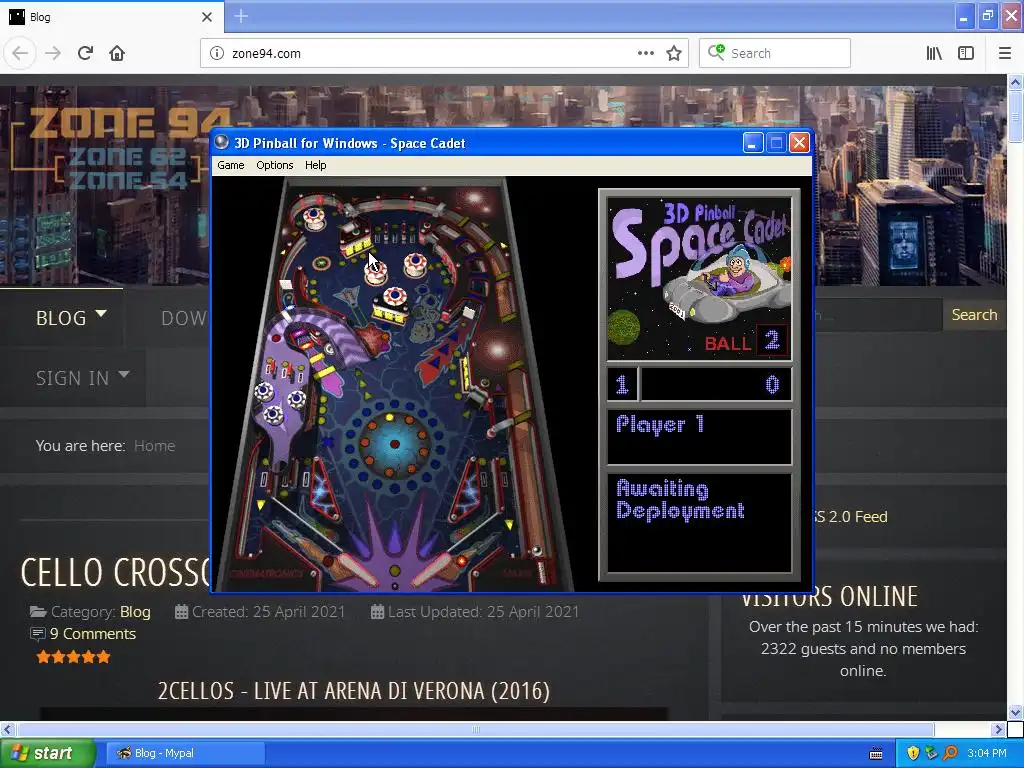
Task: Close the 3D Pinball window
Action: [x=799, y=142]
